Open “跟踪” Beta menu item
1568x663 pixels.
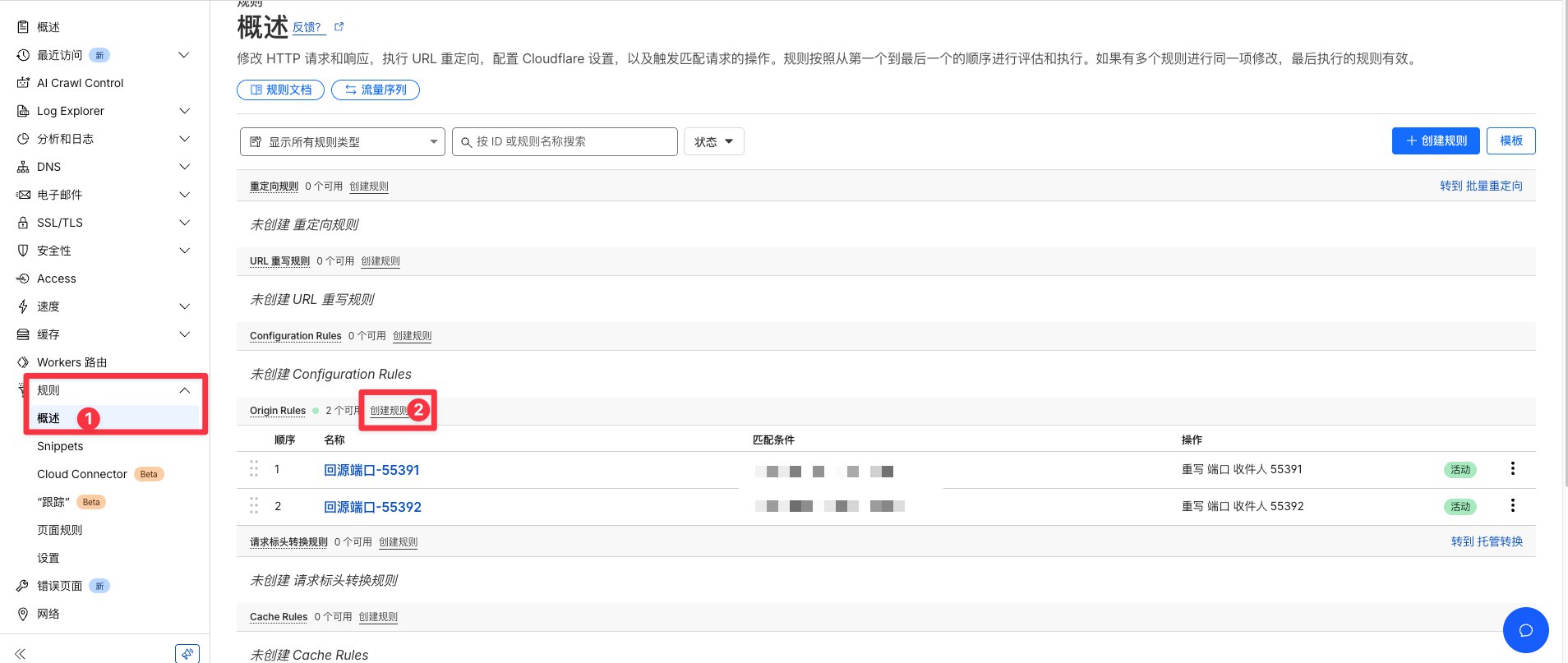click(53, 502)
